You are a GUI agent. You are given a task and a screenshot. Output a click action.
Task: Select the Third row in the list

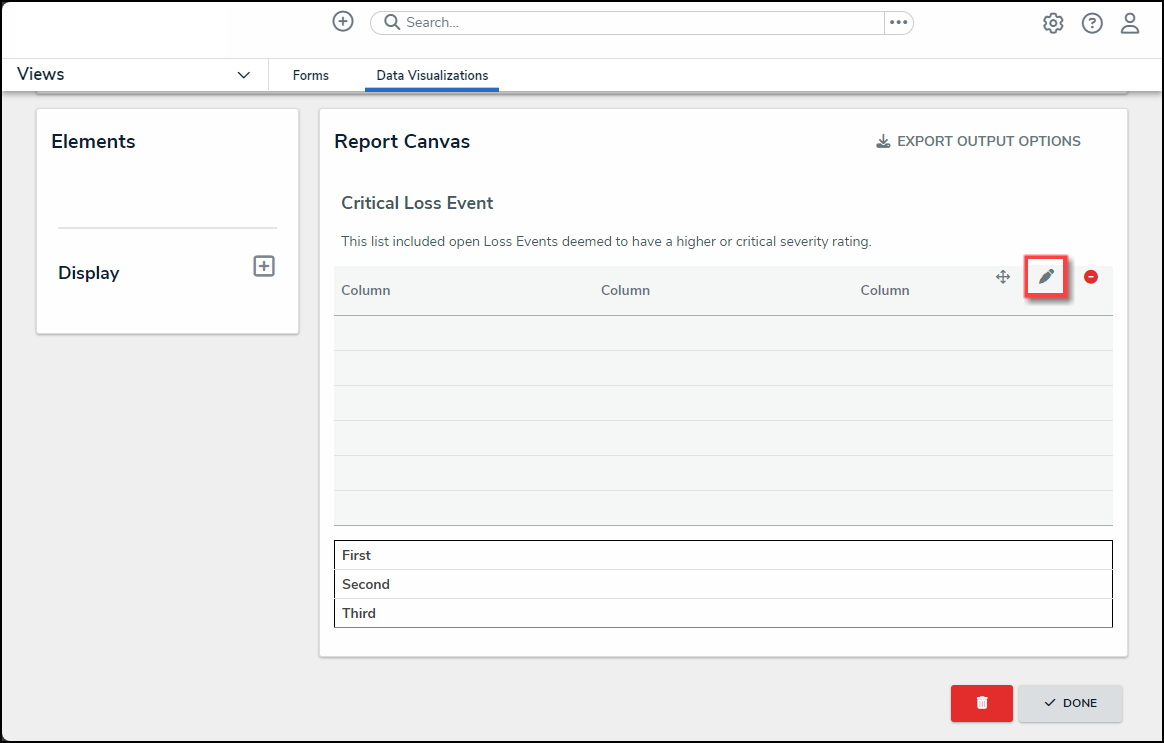[x=722, y=613]
